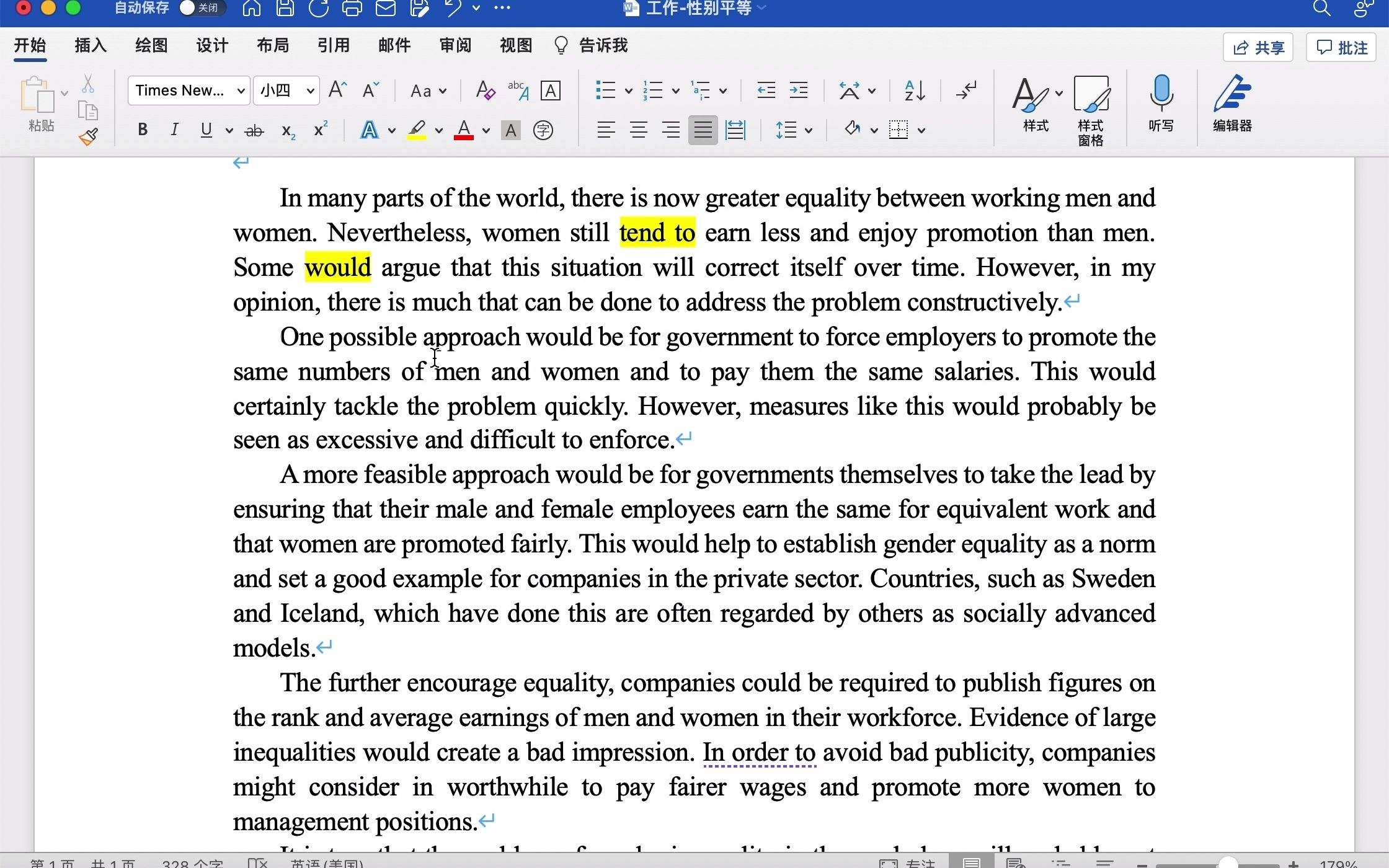1389x868 pixels.
Task: Open the font color dropdown arrow
Action: tap(486, 130)
